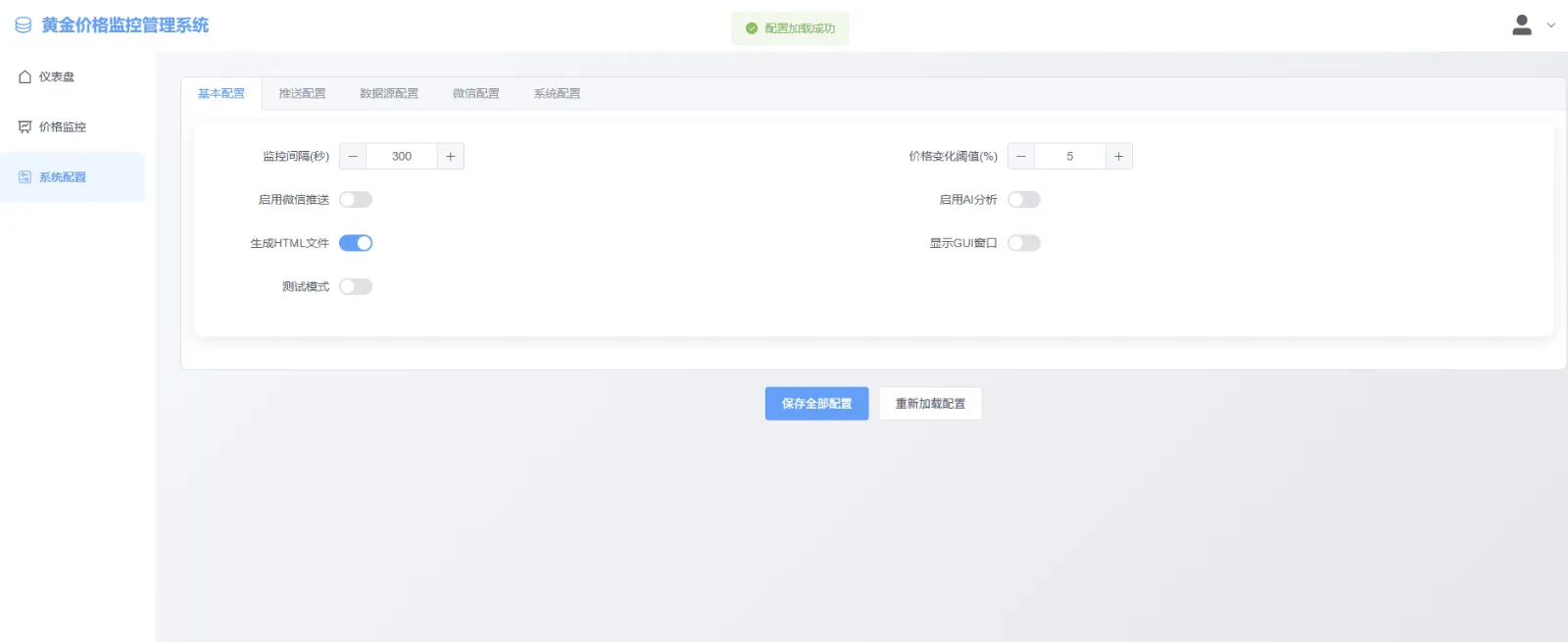Click the price monitoring icon in sidebar
Screen dimensions: 1568x642
pos(25,127)
